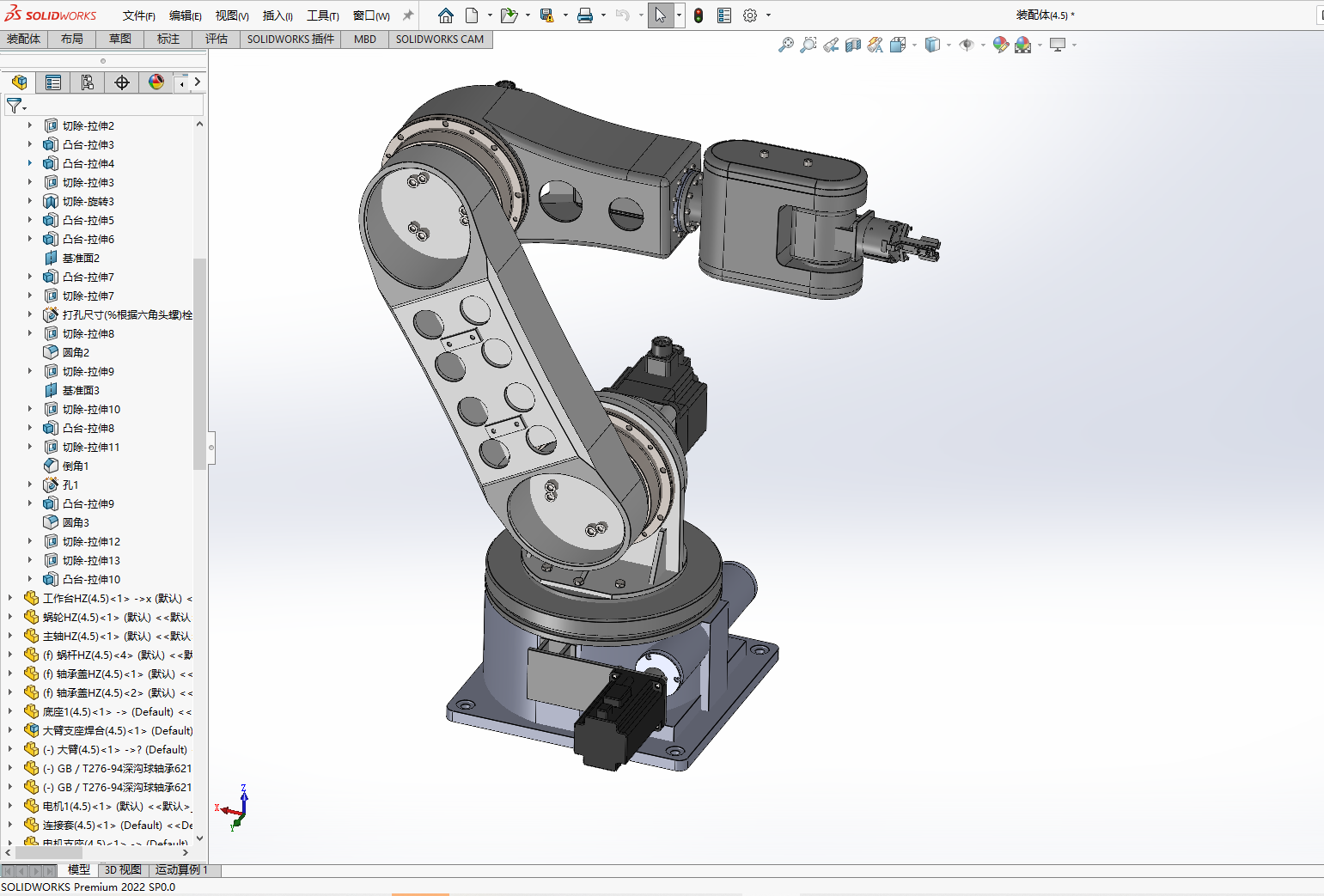
Task: Open the 工具(T) menu
Action: 323,15
